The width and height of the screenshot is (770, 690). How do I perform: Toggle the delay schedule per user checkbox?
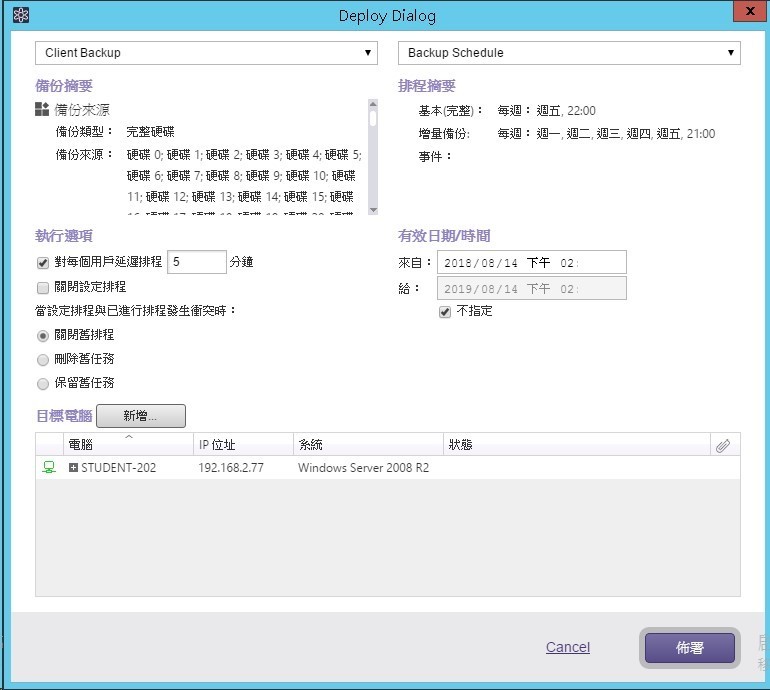coord(43,263)
